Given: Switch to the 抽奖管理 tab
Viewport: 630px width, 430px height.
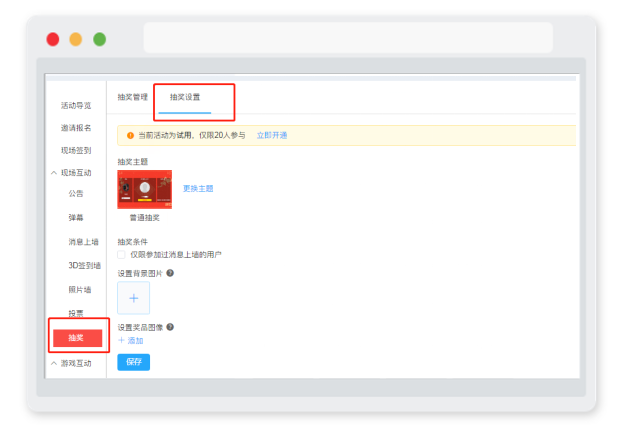Looking at the screenshot, I should tap(133, 97).
